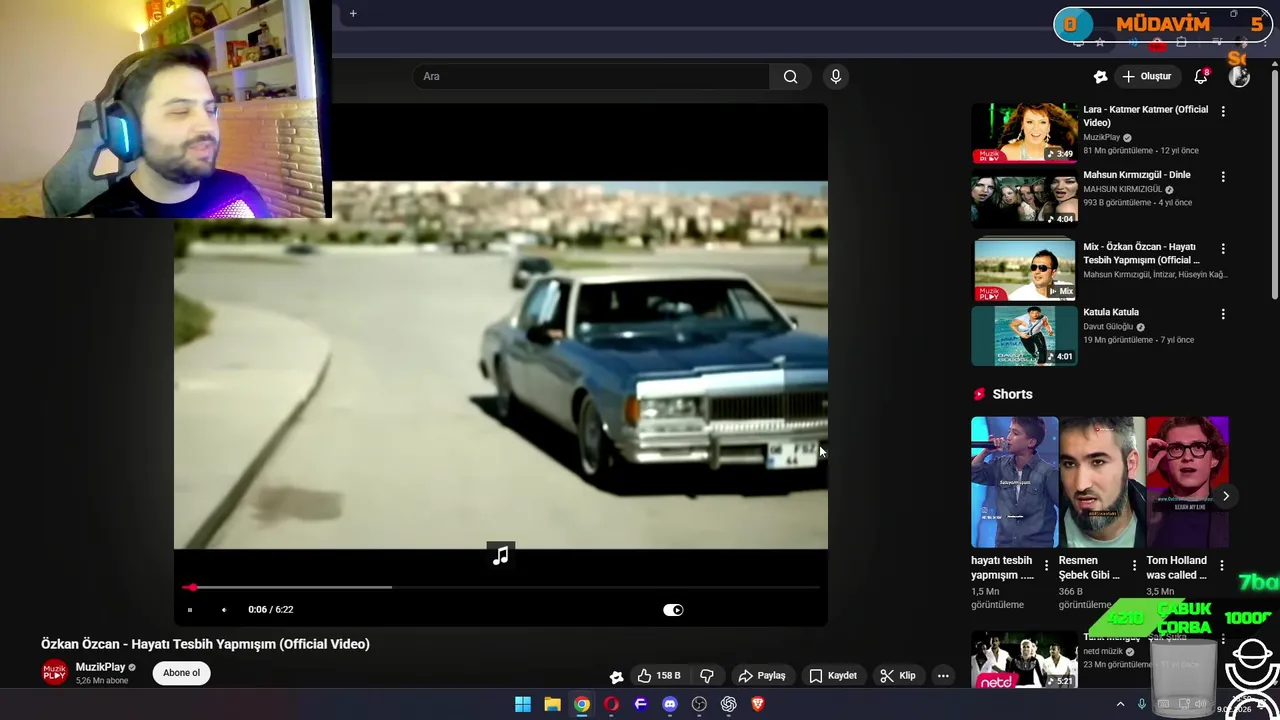
Task: Open Katula Katula video thumbnail
Action: click(1024, 336)
